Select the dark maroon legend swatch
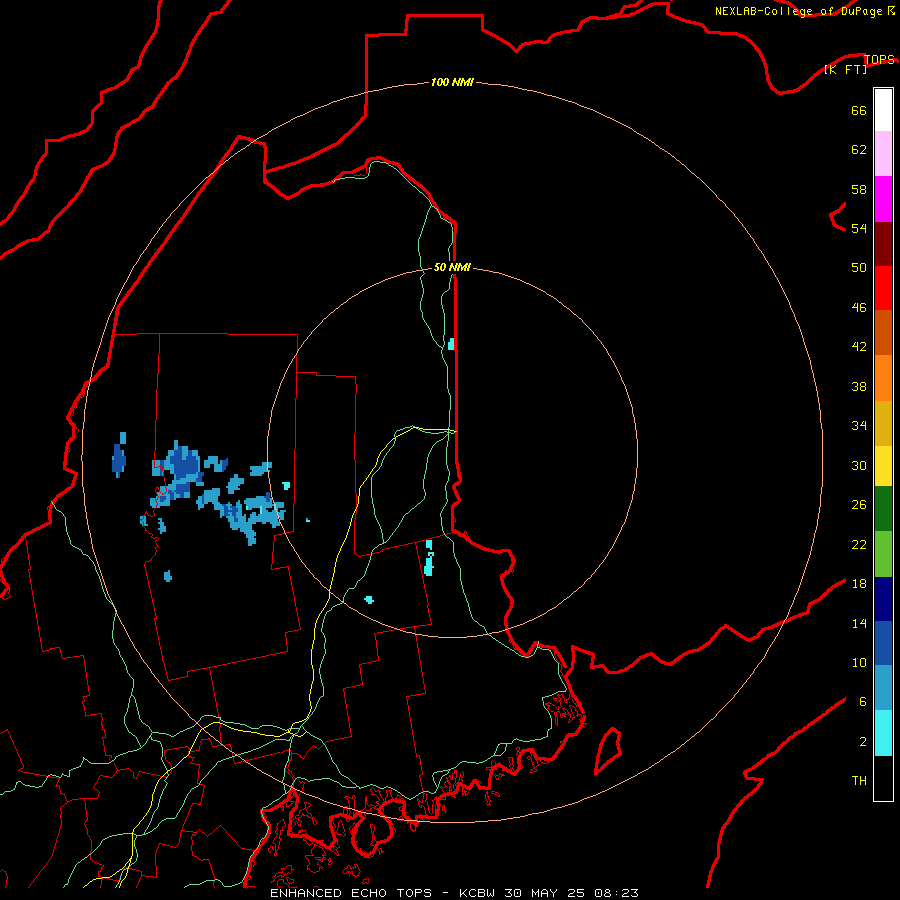 (x=883, y=243)
